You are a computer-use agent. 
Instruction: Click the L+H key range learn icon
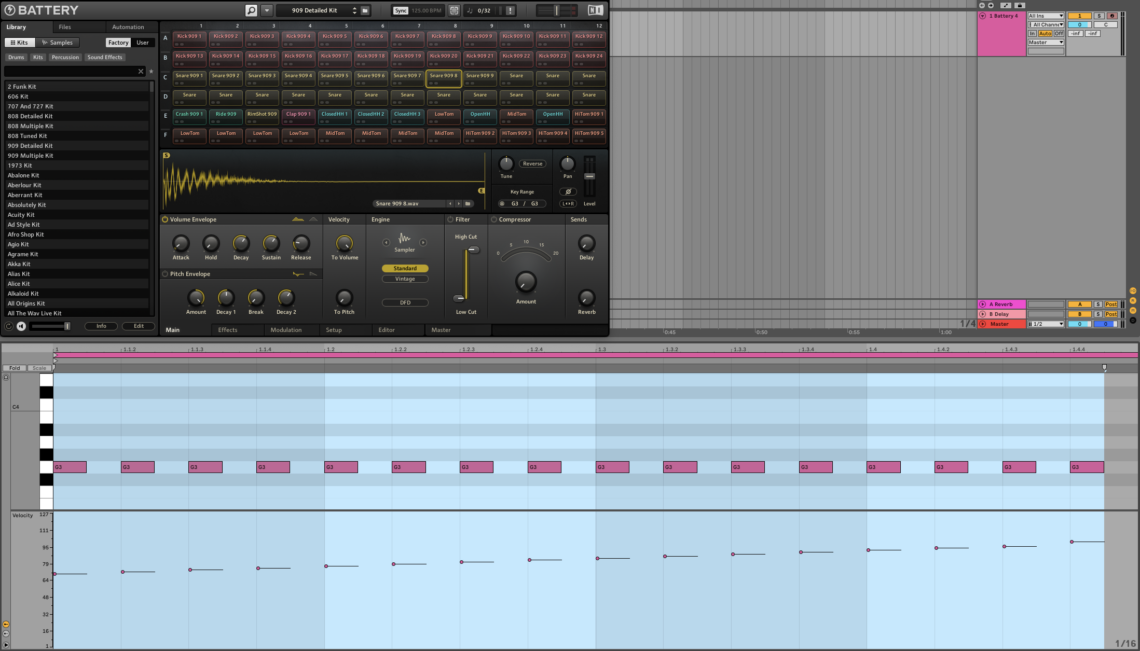coord(501,203)
